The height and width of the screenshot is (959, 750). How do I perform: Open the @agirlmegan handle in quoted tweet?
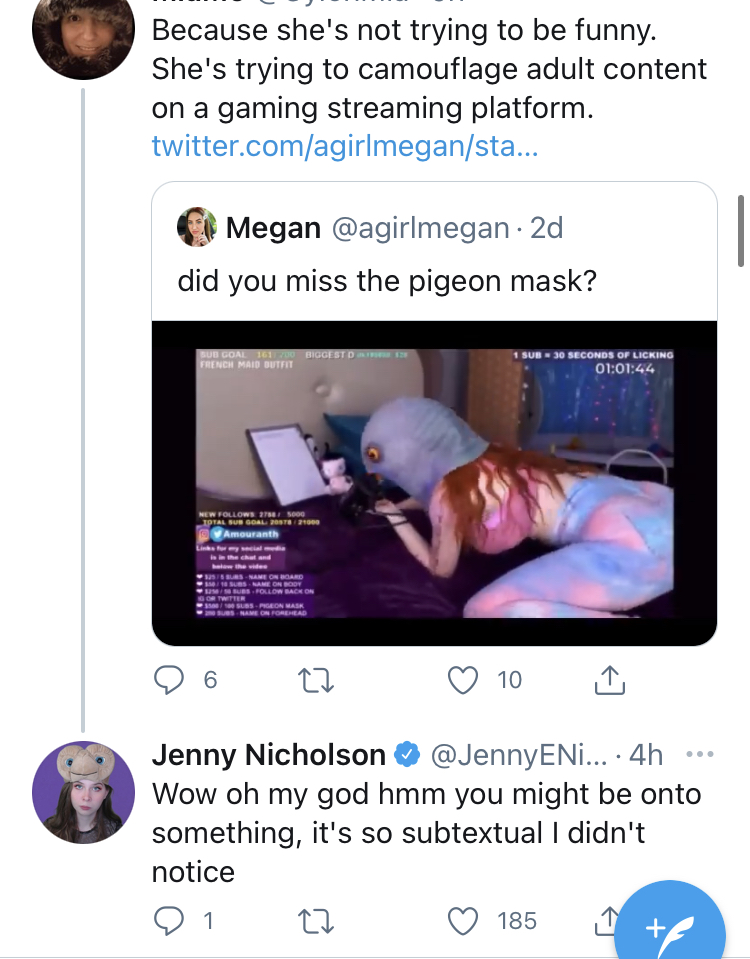click(x=419, y=228)
